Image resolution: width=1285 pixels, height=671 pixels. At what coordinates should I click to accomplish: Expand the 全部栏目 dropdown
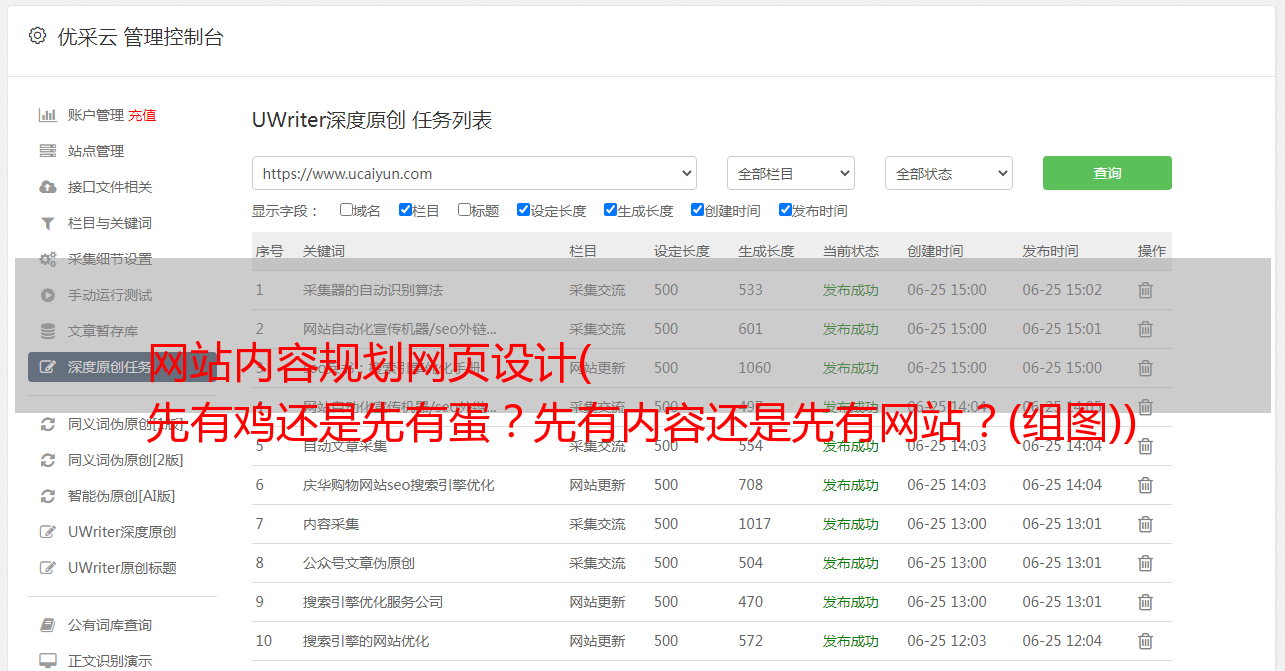[x=790, y=173]
